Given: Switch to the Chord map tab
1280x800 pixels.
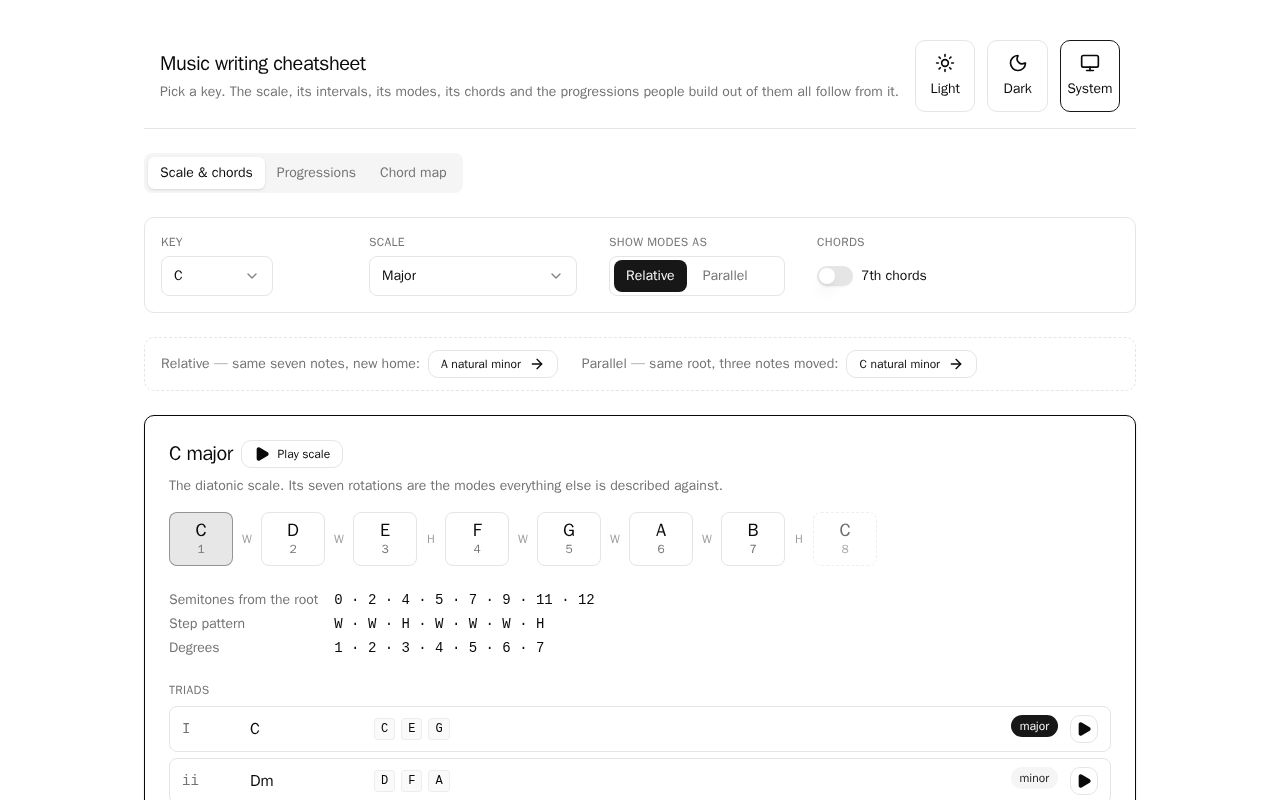Looking at the screenshot, I should click(413, 173).
